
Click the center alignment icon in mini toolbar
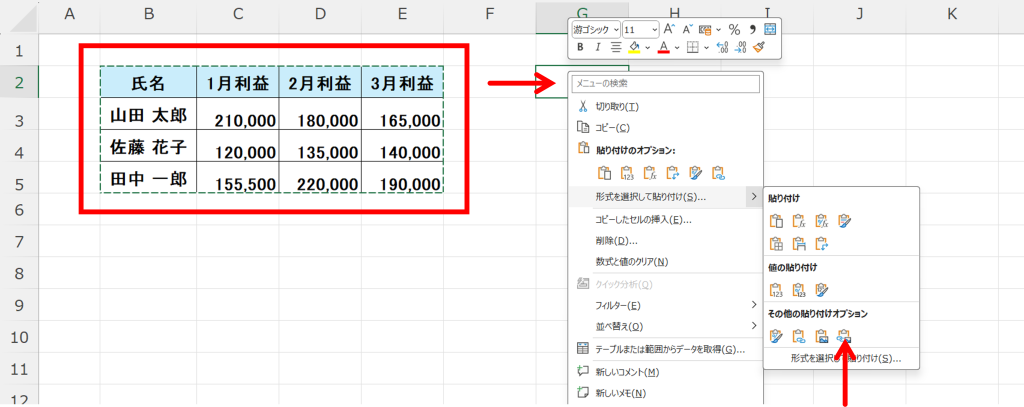[x=616, y=47]
